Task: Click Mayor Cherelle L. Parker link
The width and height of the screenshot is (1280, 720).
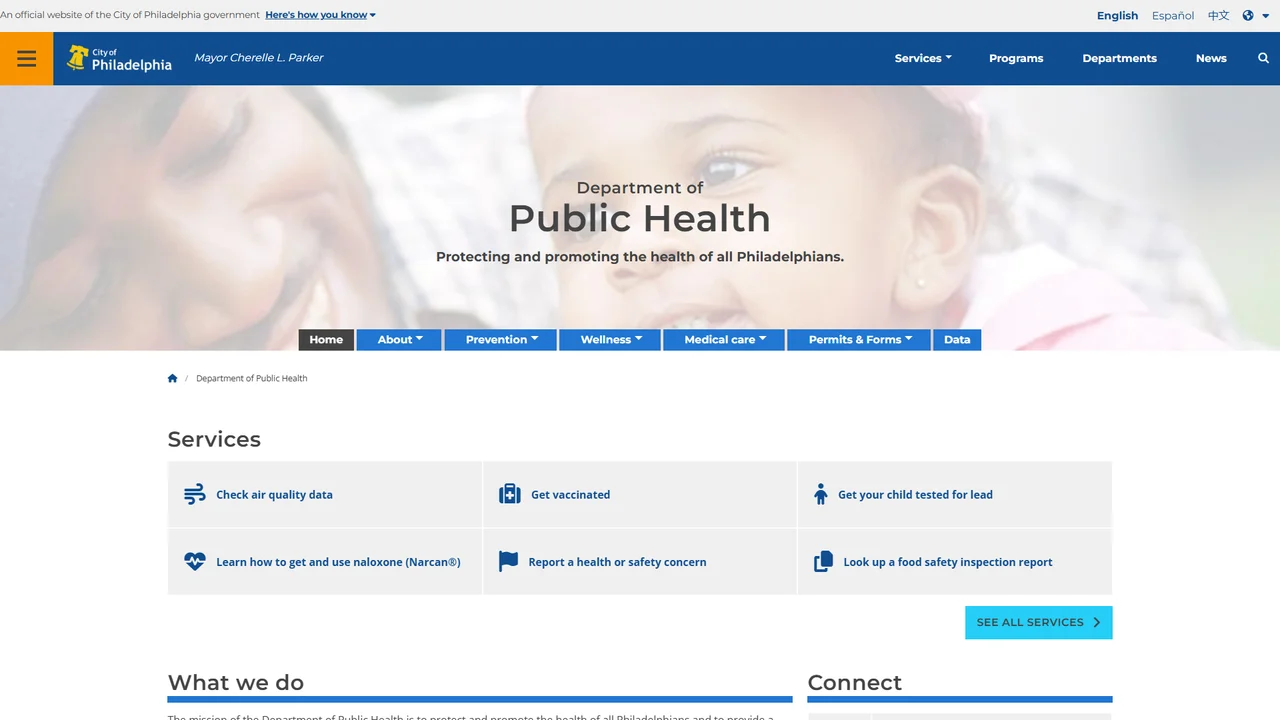Action: pyautogui.click(x=258, y=57)
